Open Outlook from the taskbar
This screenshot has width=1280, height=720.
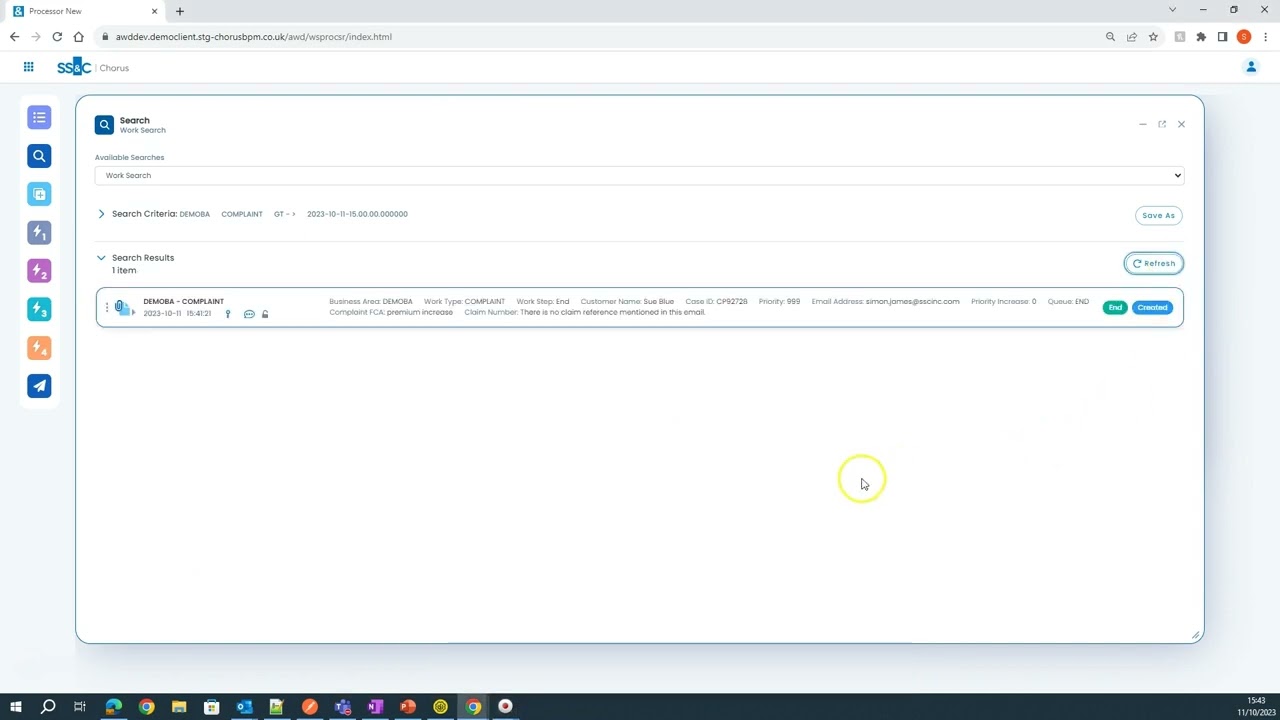tap(244, 707)
